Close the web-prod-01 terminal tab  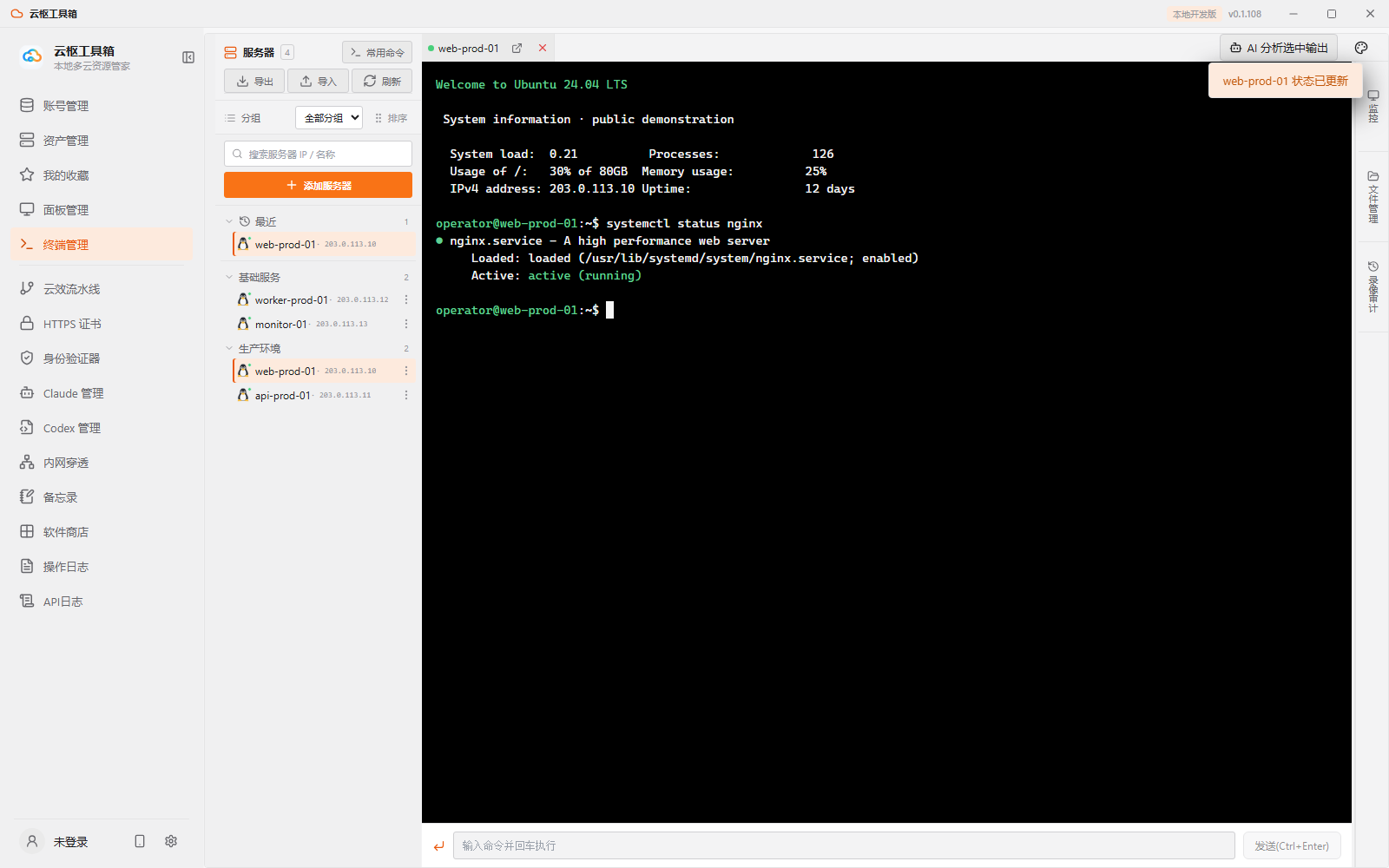click(x=543, y=49)
